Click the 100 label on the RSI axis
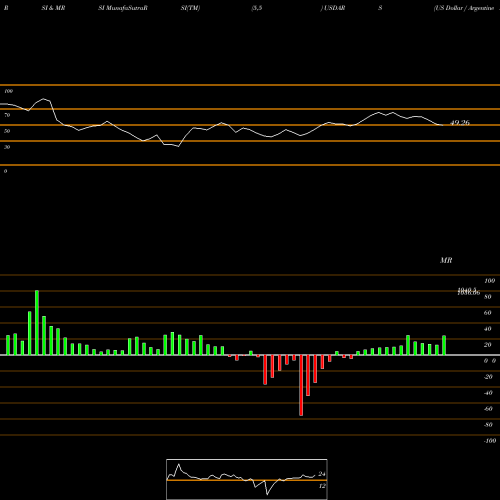 click(8, 91)
